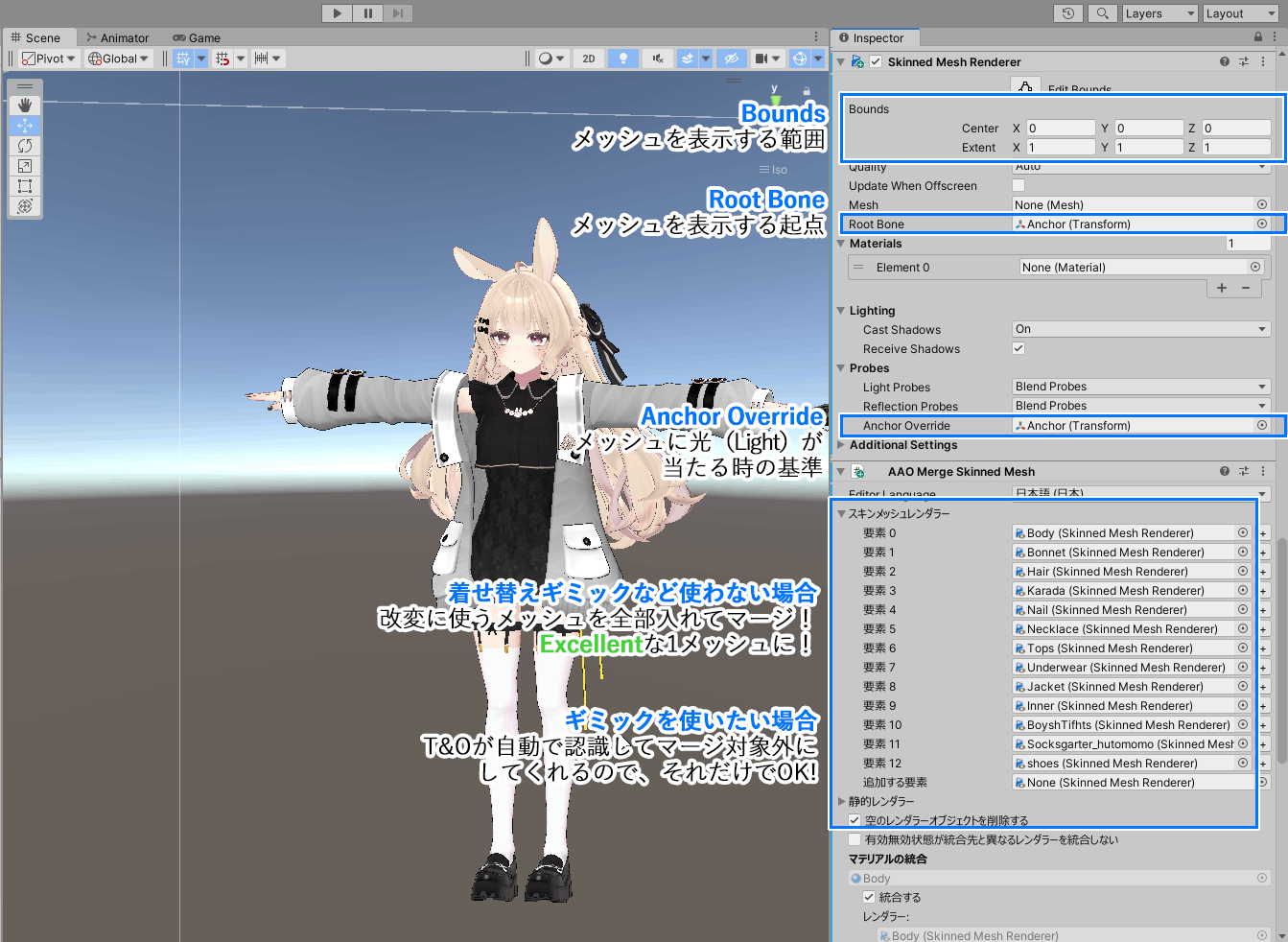The image size is (1288, 942).
Task: Open the Reflection Probes dropdown
Action: [1141, 406]
